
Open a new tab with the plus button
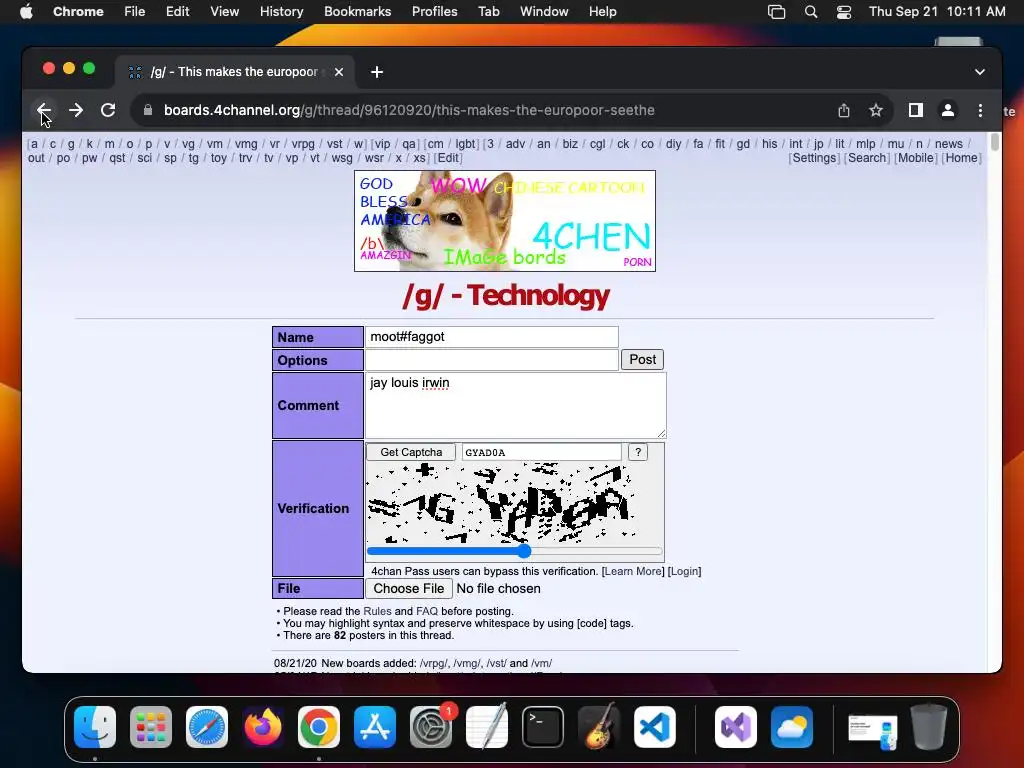click(x=377, y=72)
